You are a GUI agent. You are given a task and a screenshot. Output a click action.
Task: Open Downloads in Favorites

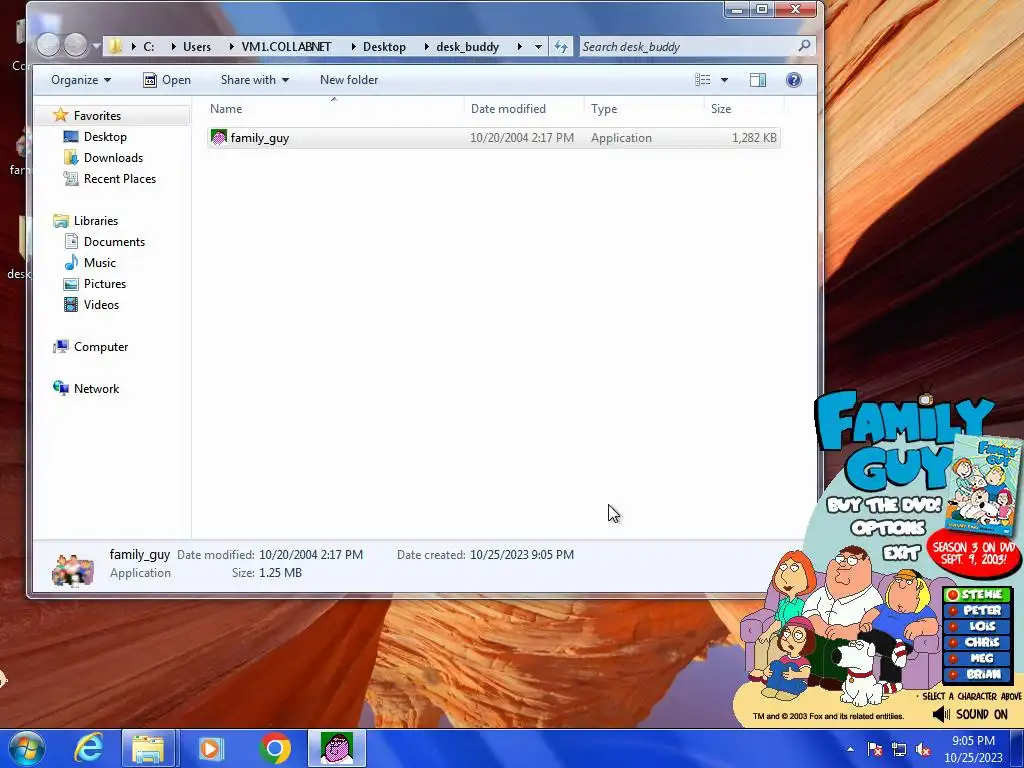pyautogui.click(x=113, y=157)
